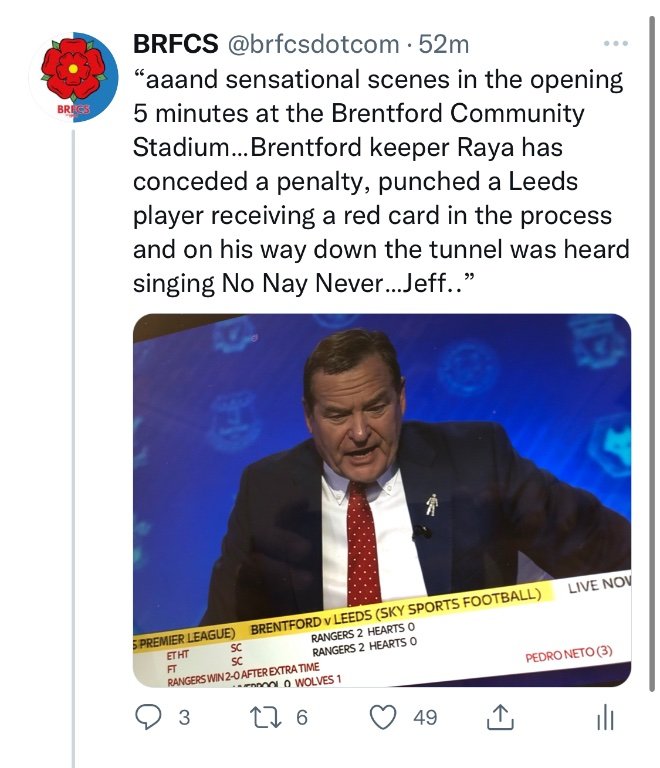Image resolution: width=660 pixels, height=768 pixels.
Task: Click the LIVE NOW label in photo
Action: [598, 586]
